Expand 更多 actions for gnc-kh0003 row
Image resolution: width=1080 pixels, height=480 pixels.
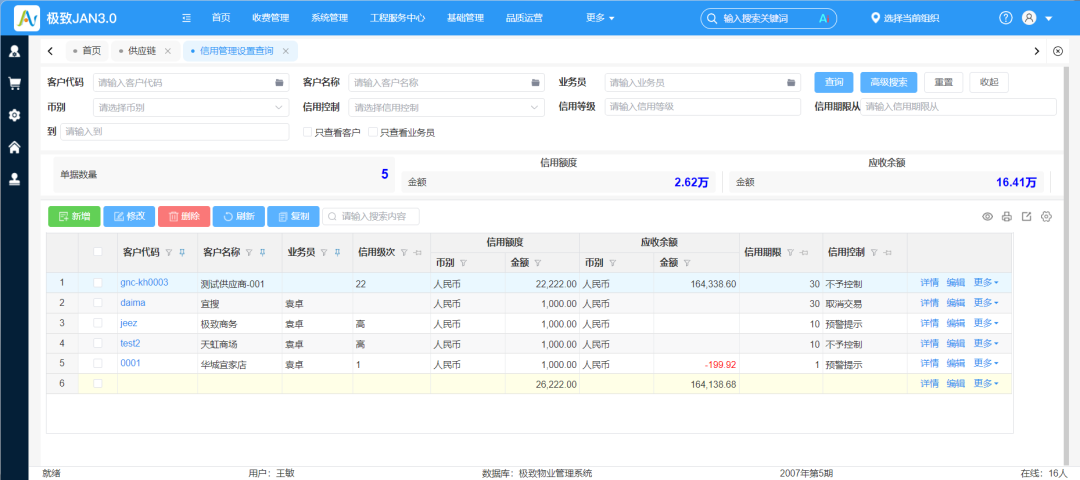pos(986,282)
